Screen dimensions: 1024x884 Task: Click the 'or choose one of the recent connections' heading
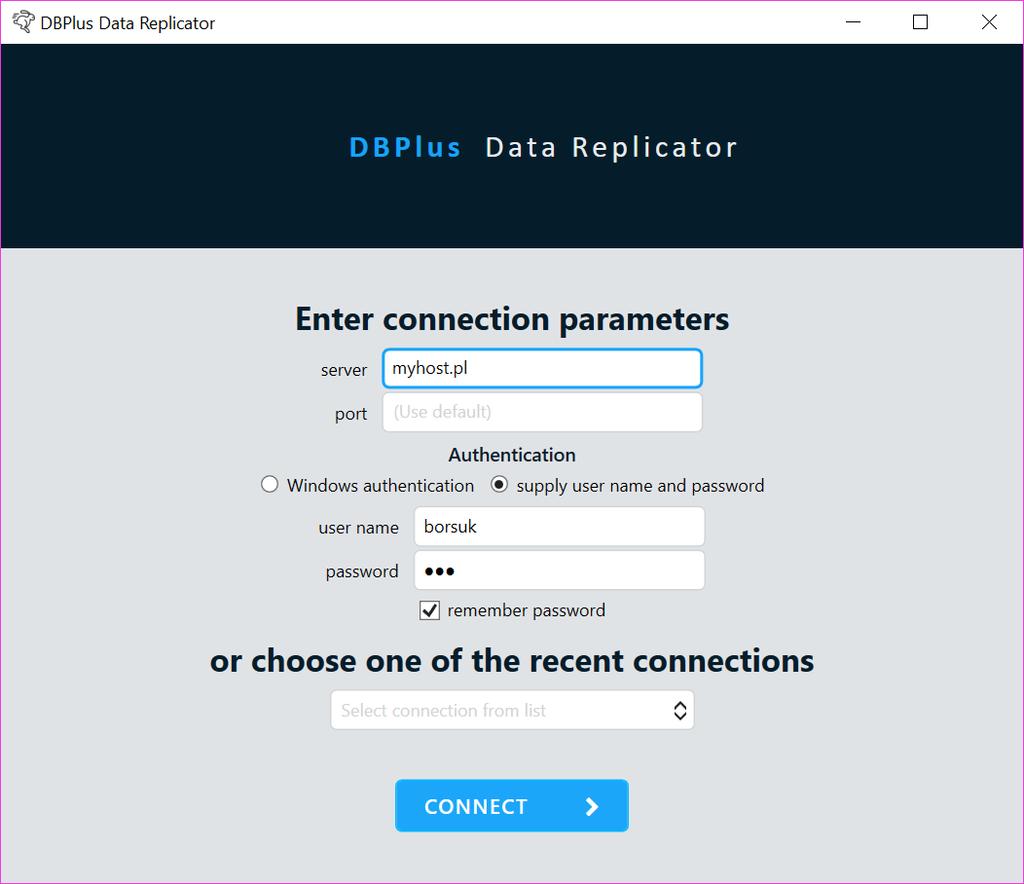coord(512,661)
